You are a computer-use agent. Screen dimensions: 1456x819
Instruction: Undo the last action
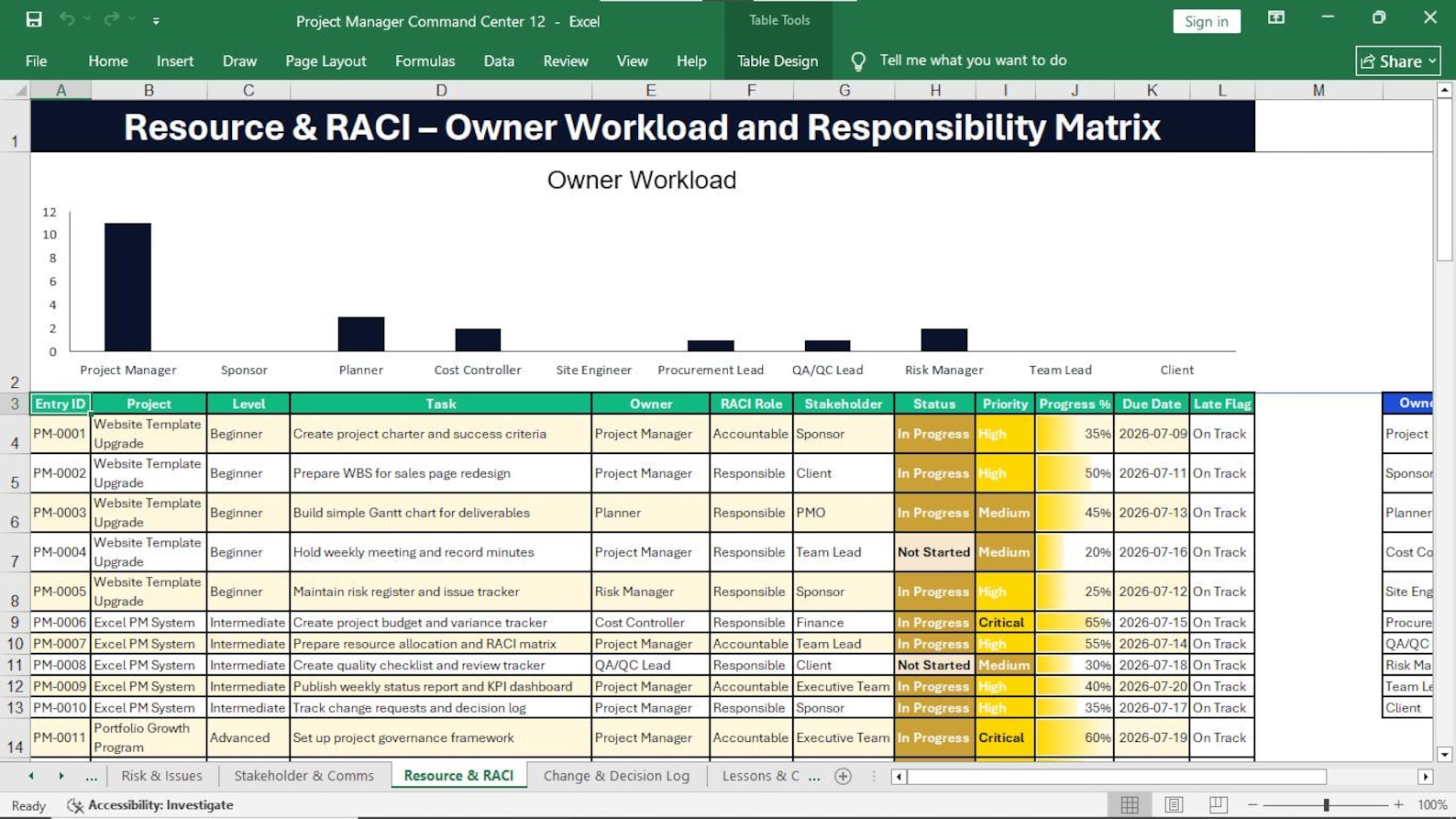click(67, 19)
